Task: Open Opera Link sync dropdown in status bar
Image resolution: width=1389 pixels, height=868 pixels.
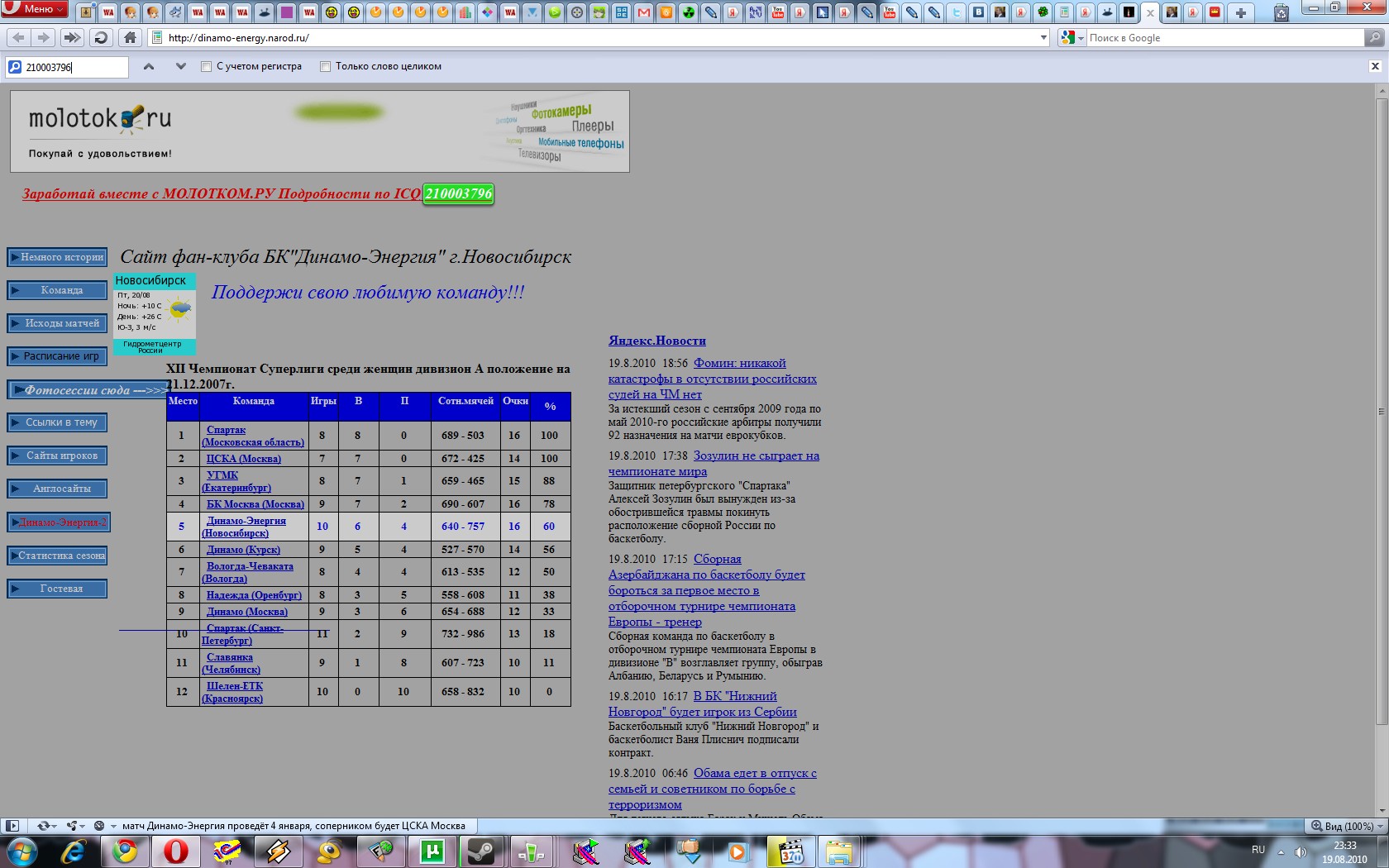Action: 46,825
